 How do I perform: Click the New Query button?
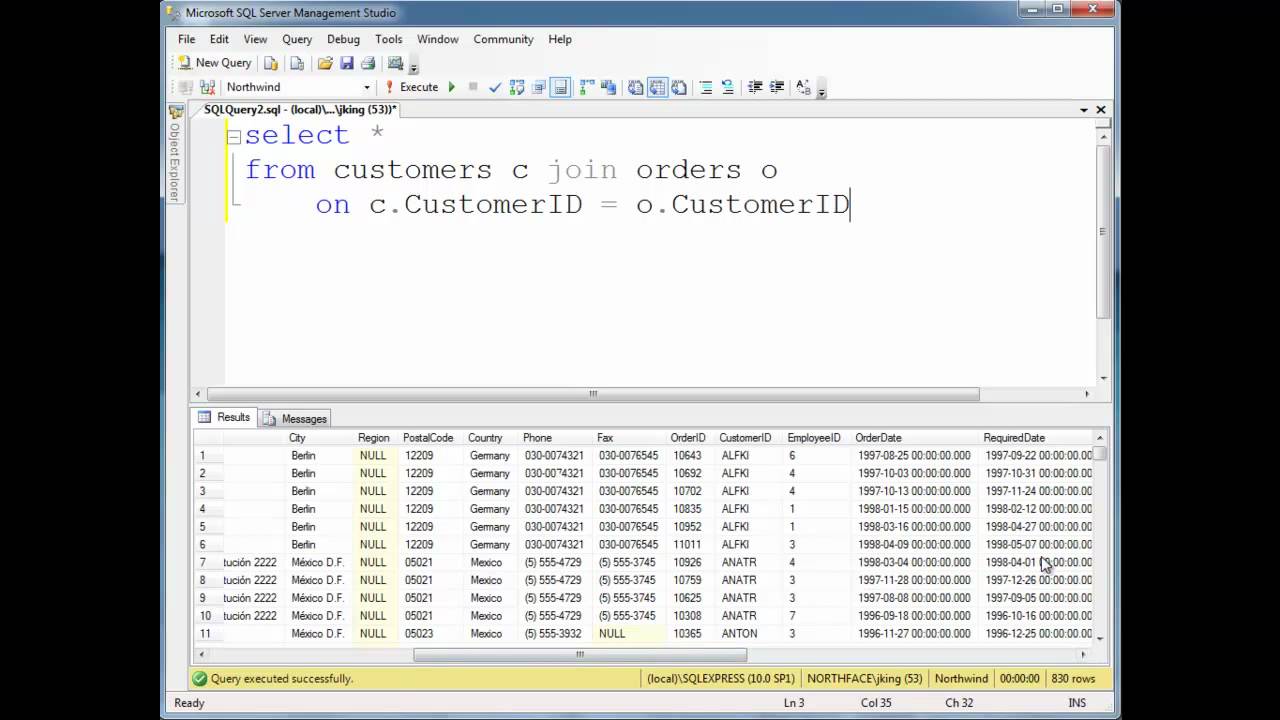click(x=214, y=63)
